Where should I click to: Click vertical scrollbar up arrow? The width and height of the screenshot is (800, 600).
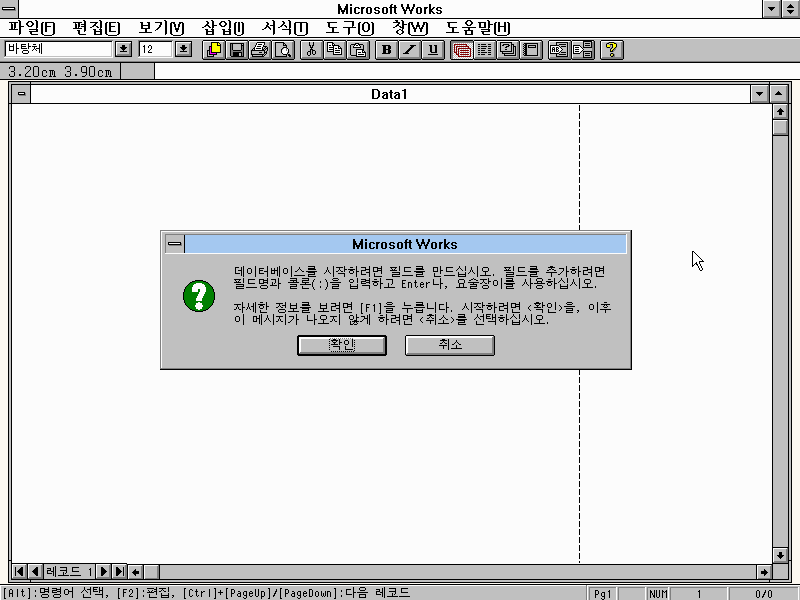pos(780,111)
